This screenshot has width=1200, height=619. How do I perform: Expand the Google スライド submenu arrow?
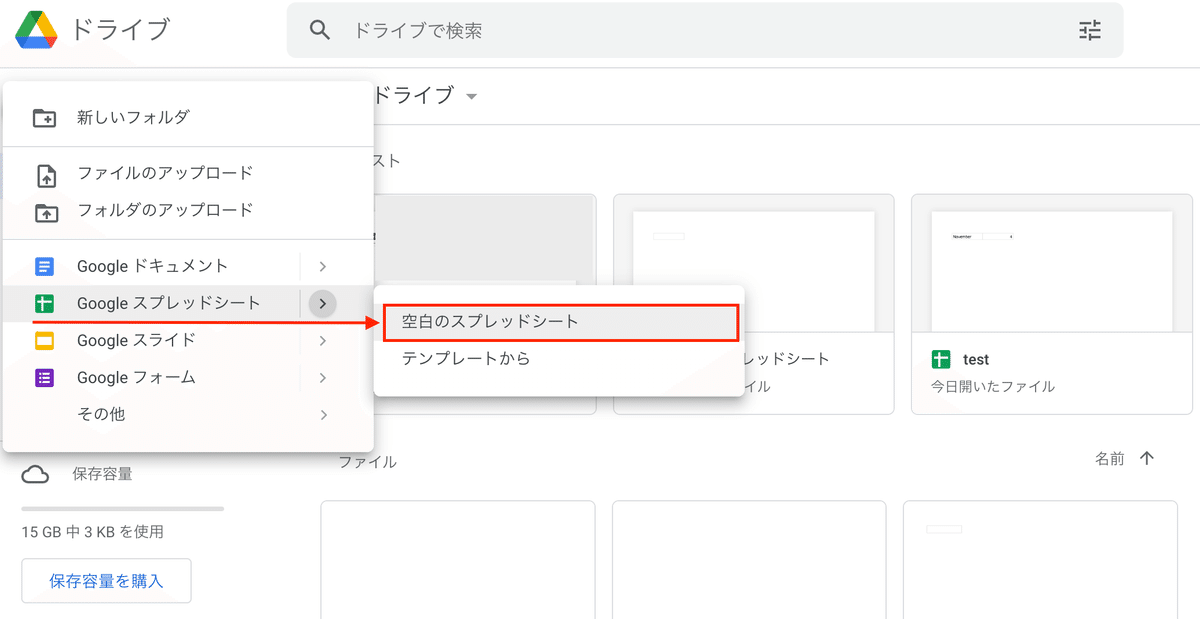pos(322,341)
